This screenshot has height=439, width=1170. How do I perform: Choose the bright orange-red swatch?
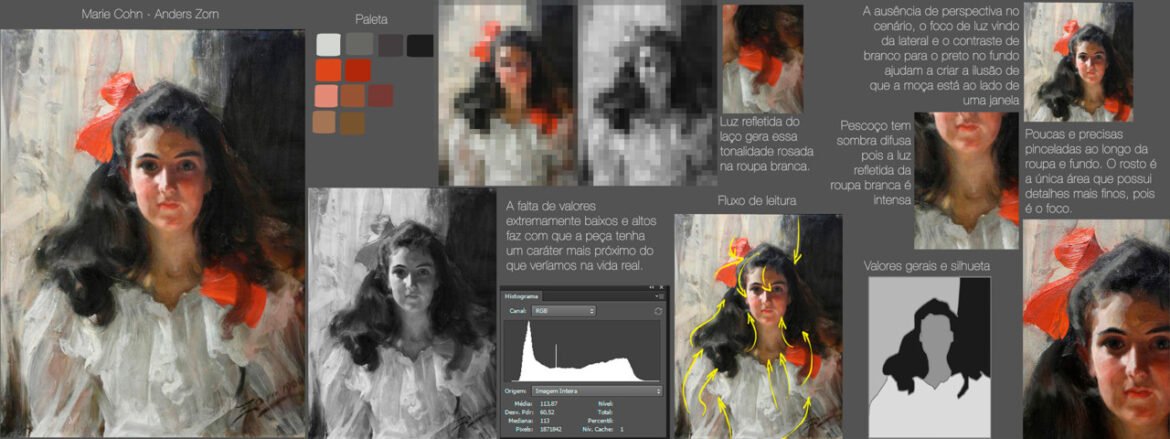[x=327, y=70]
